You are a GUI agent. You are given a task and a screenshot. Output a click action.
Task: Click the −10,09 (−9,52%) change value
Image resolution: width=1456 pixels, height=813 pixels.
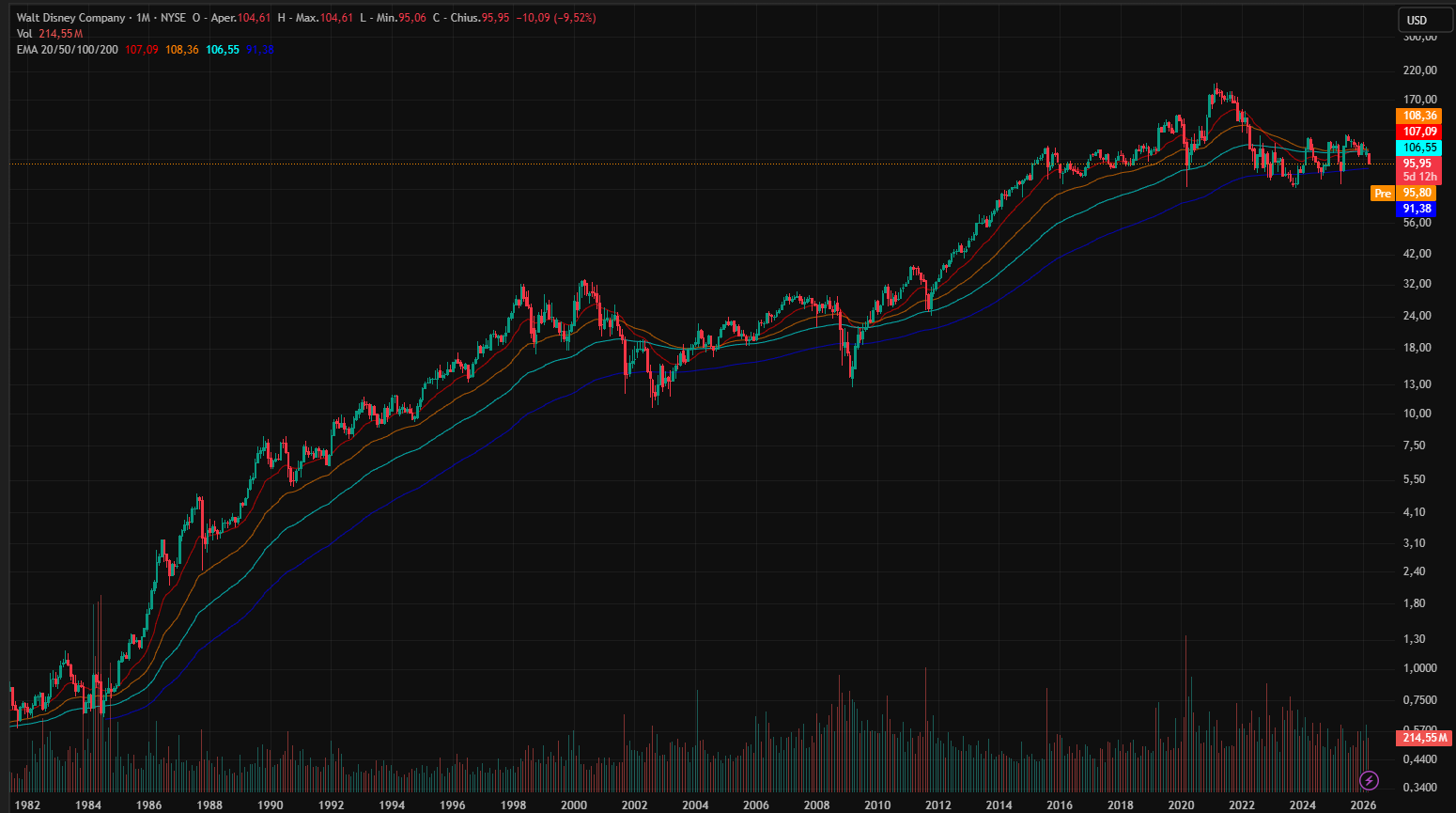coord(556,18)
